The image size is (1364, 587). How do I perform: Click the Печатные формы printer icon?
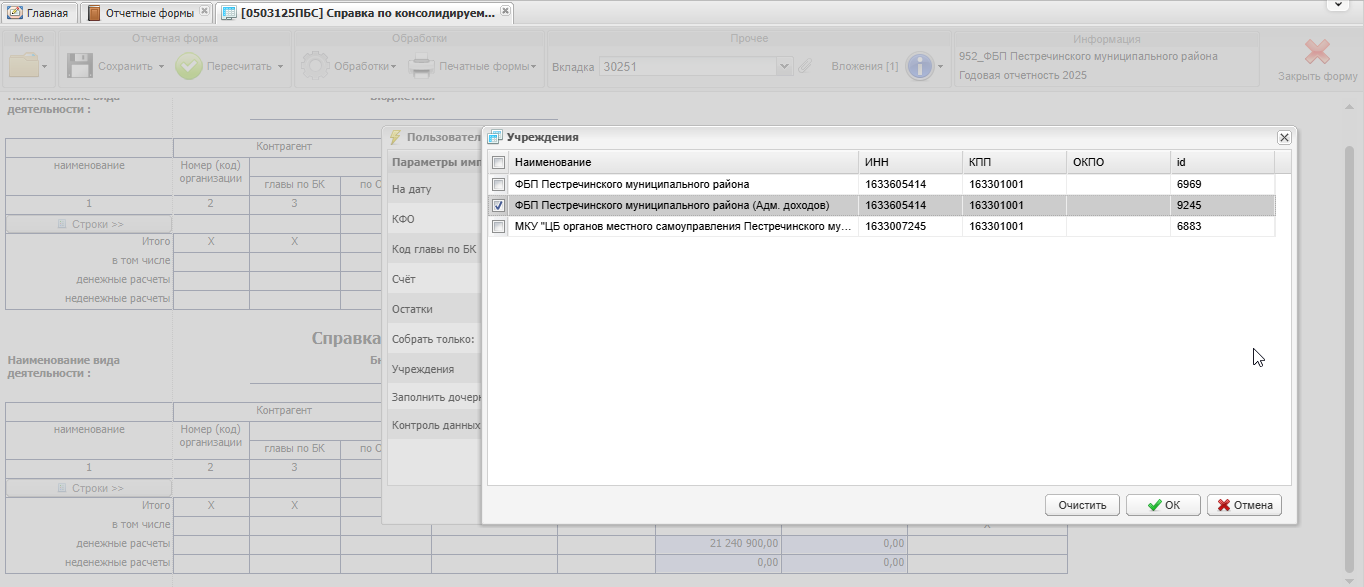421,66
